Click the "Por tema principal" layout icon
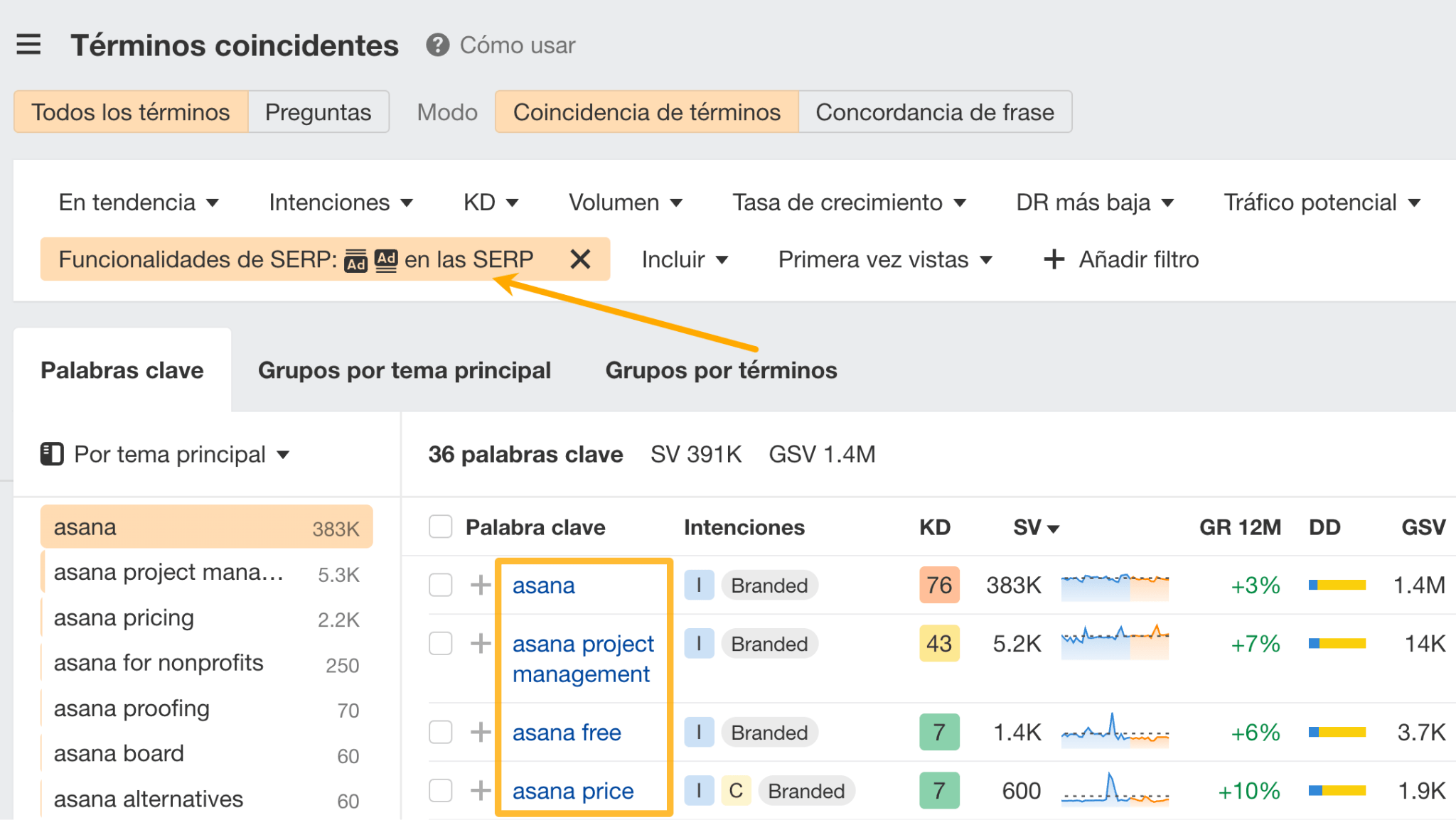The width and height of the screenshot is (1456, 820). (x=50, y=453)
